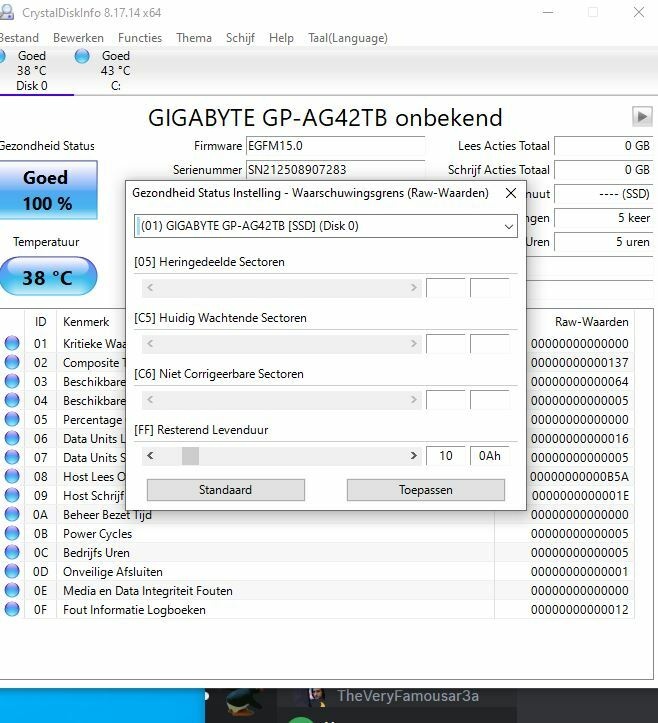Screen dimensions: 658x723
Task: Click the status orb for attribute 01
Action: [x=12, y=344]
